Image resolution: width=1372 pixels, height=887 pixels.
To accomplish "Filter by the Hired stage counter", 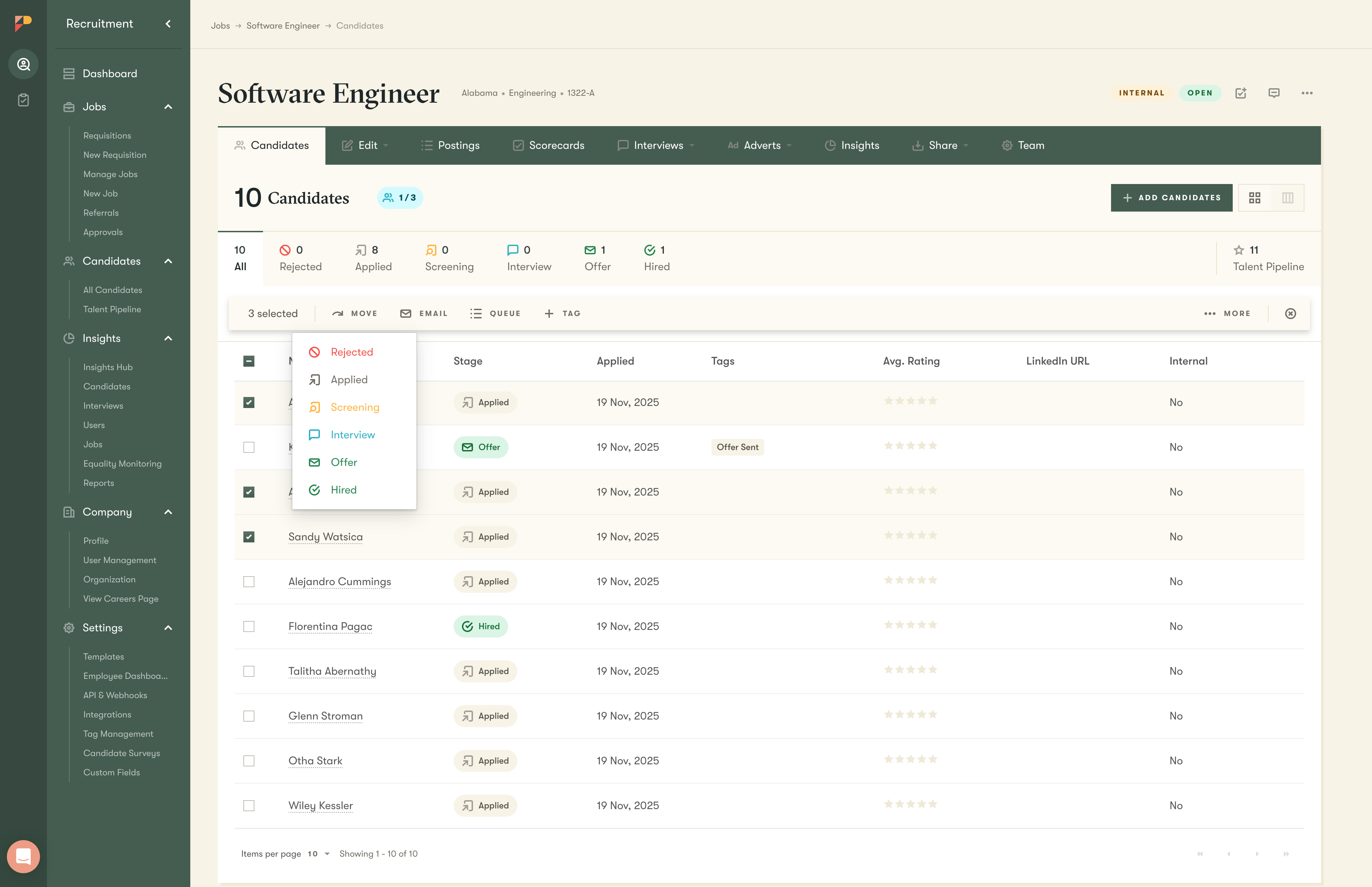I will pos(656,258).
